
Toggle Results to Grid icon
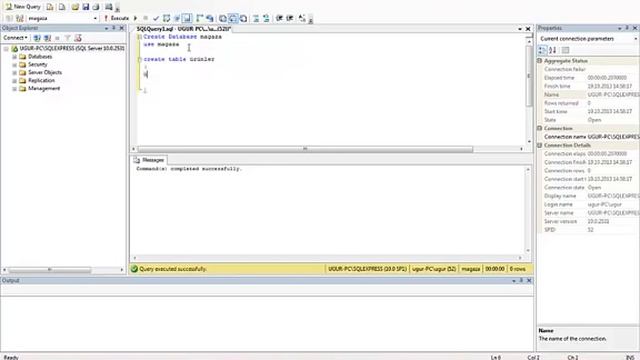[x=233, y=18]
